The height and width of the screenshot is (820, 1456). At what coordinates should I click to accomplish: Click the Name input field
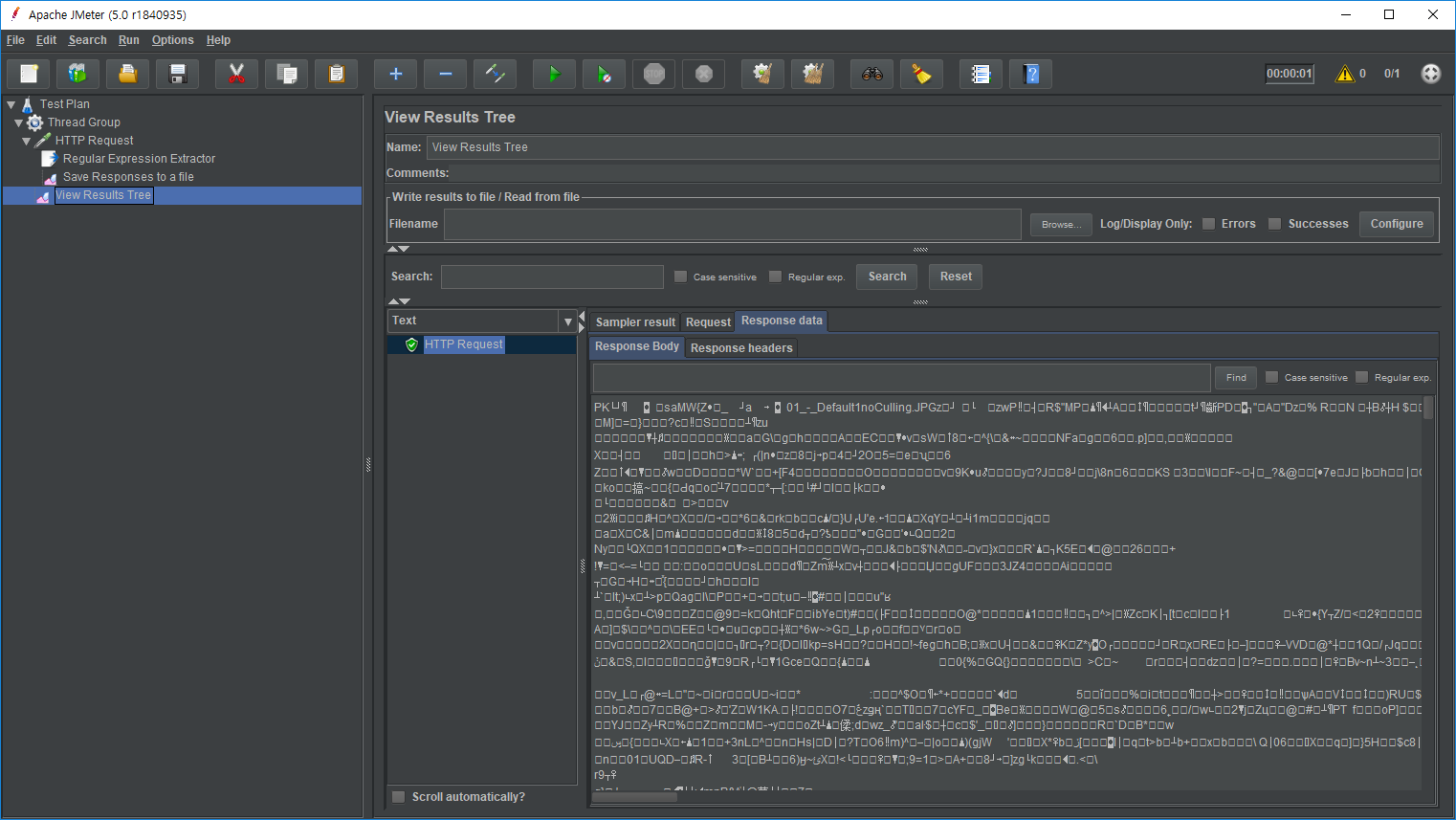[x=933, y=147]
